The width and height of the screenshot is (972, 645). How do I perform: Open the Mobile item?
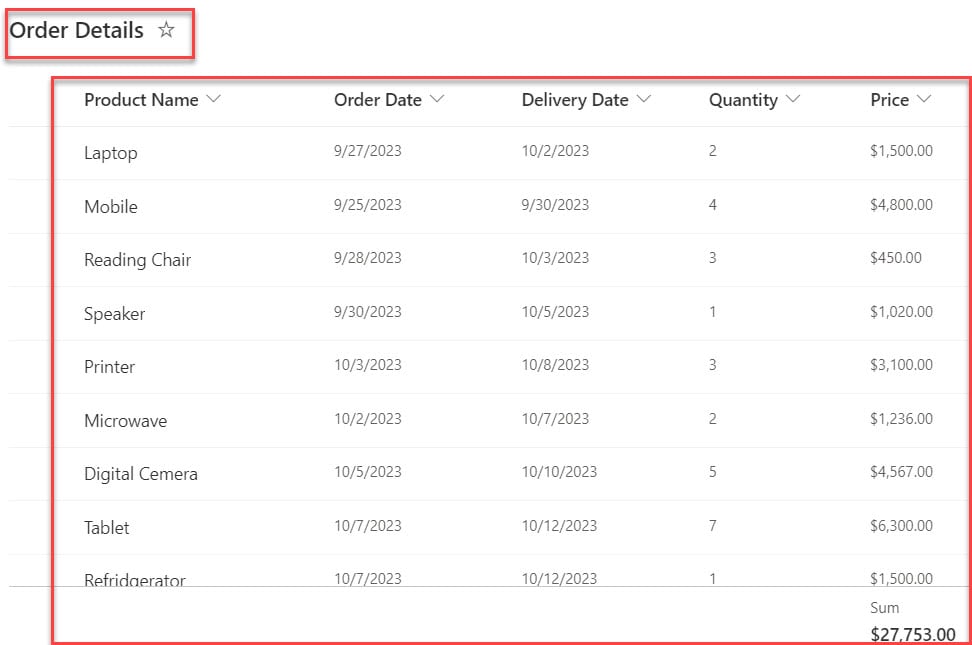[111, 207]
